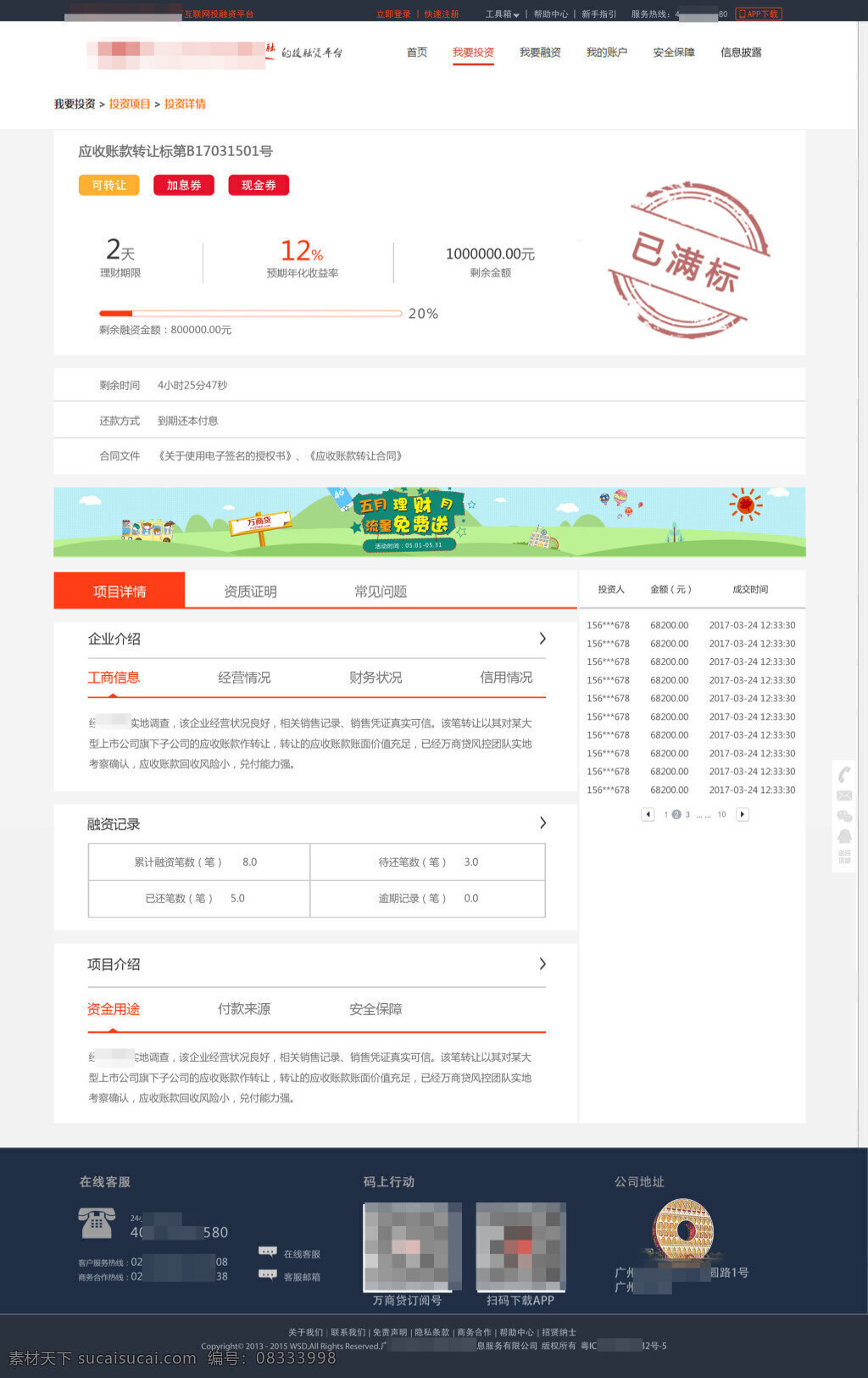Viewport: 868px width, 1378px height.
Task: Select the 经营情况 sub-tab
Action: [244, 678]
